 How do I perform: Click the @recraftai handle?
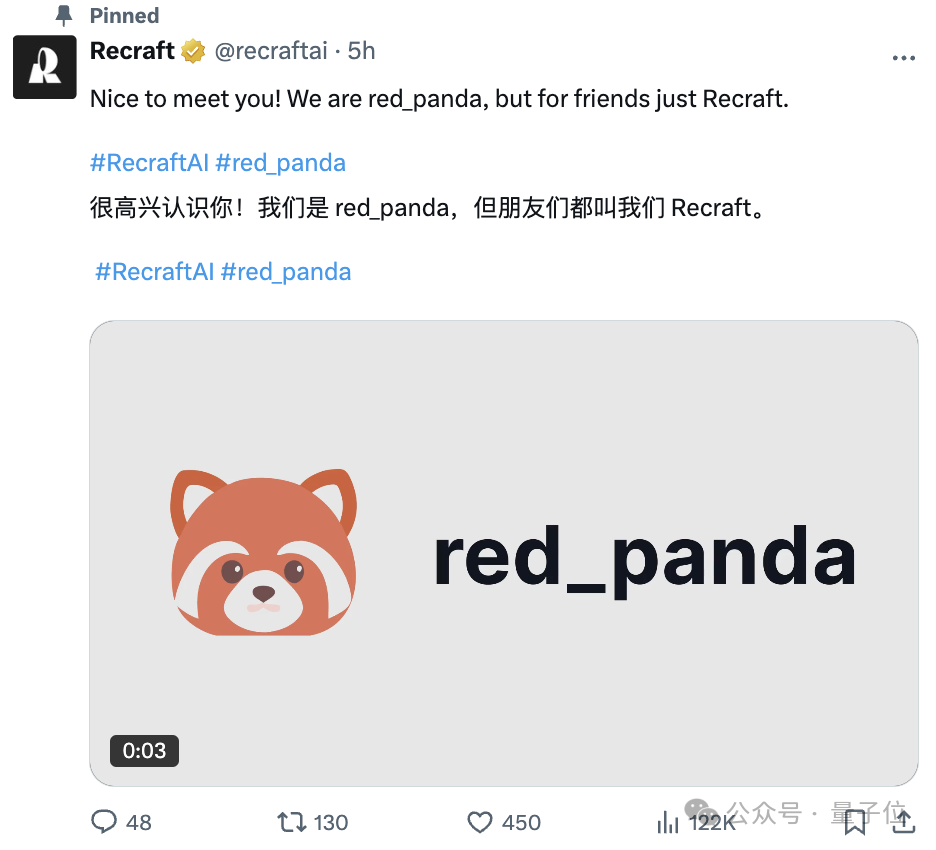tap(271, 51)
